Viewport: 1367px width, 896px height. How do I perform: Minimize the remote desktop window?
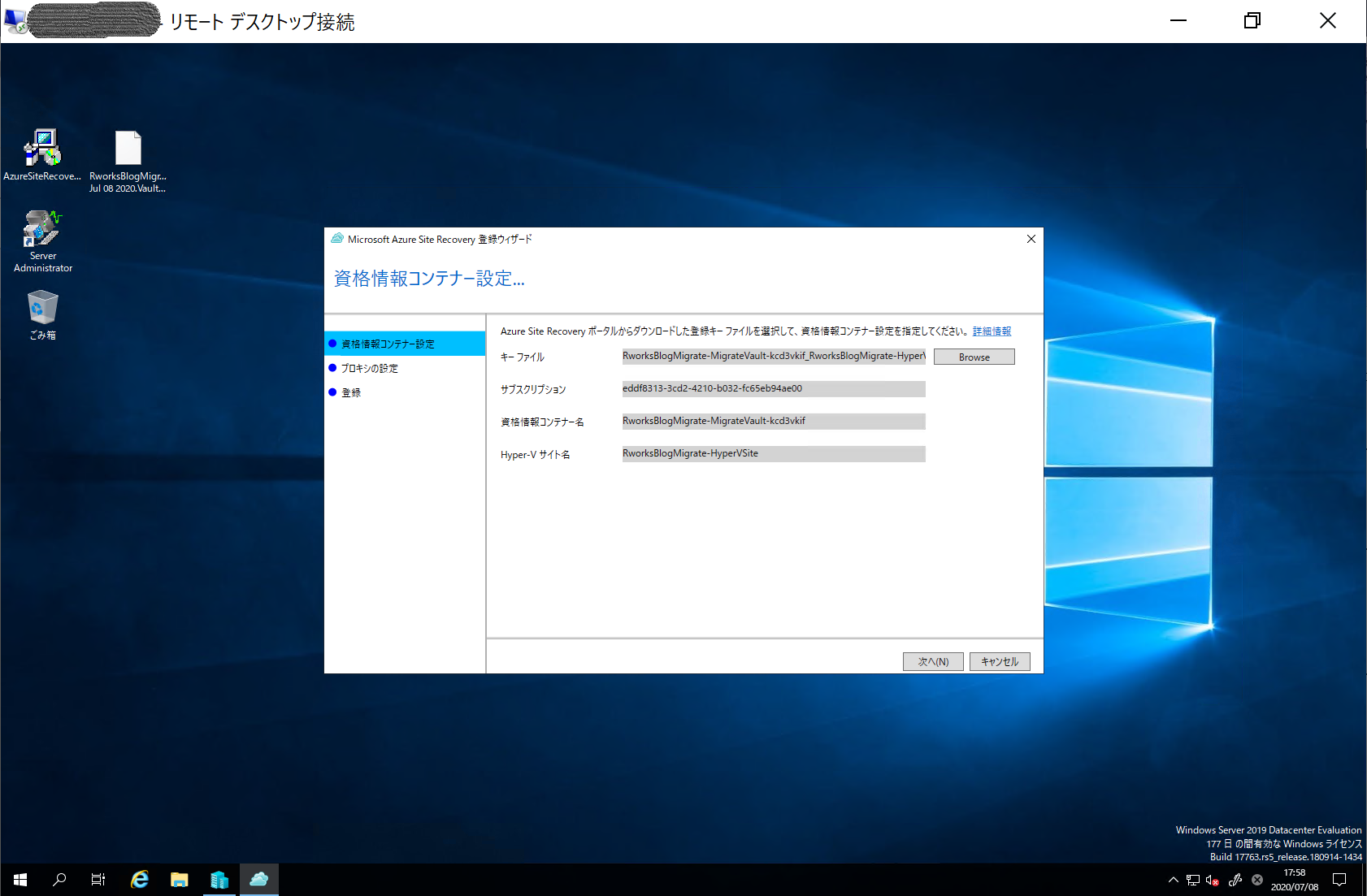click(x=1178, y=21)
